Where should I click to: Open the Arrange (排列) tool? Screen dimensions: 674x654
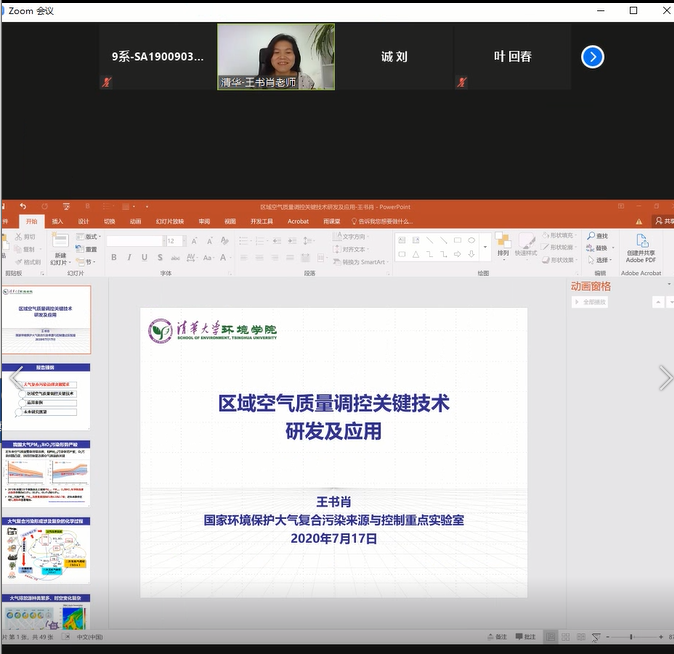click(x=503, y=243)
